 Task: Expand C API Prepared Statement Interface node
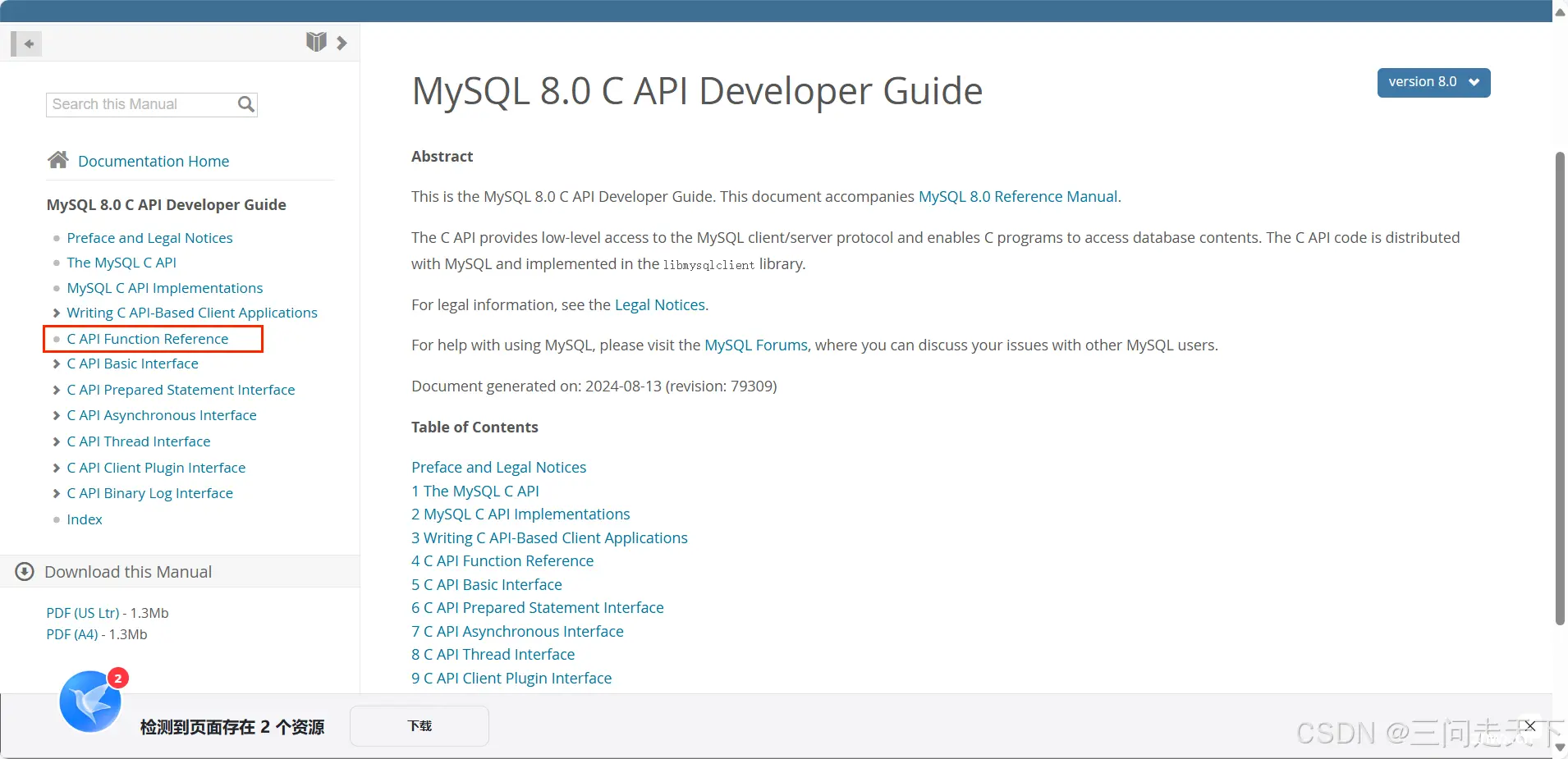[x=57, y=390]
